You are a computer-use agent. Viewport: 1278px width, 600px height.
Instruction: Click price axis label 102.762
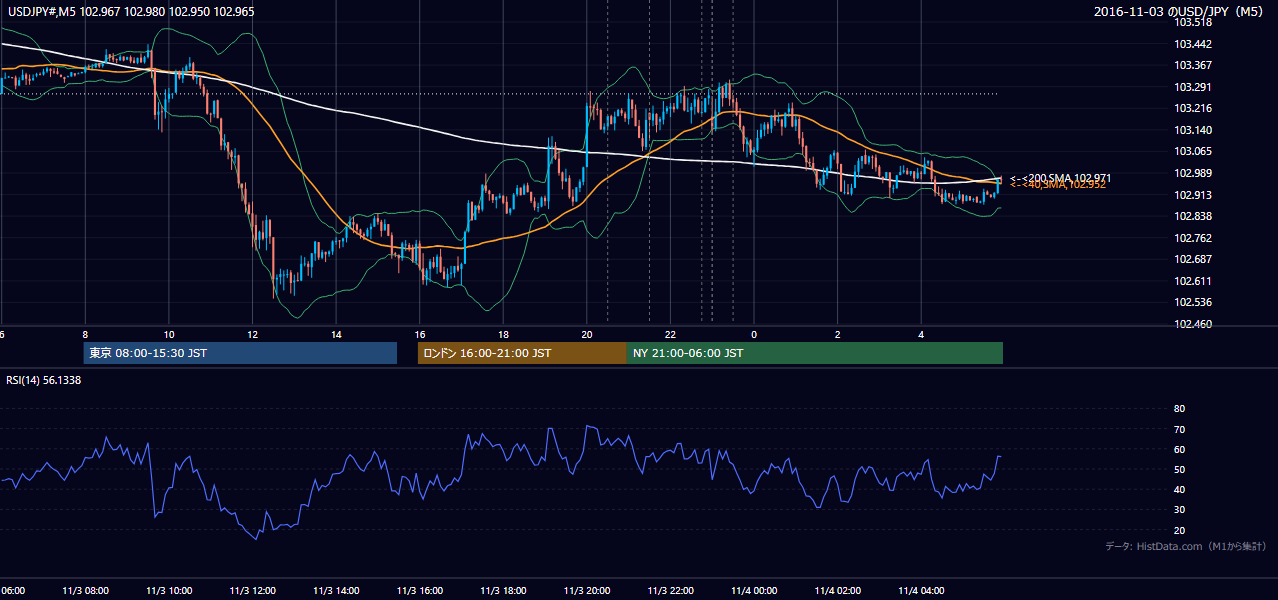tap(1194, 238)
